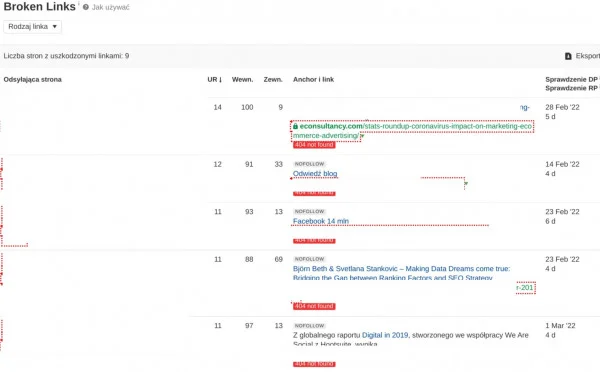
Task: Click the NOFOLLOW tag above Odwiedź blog
Action: tap(309, 164)
